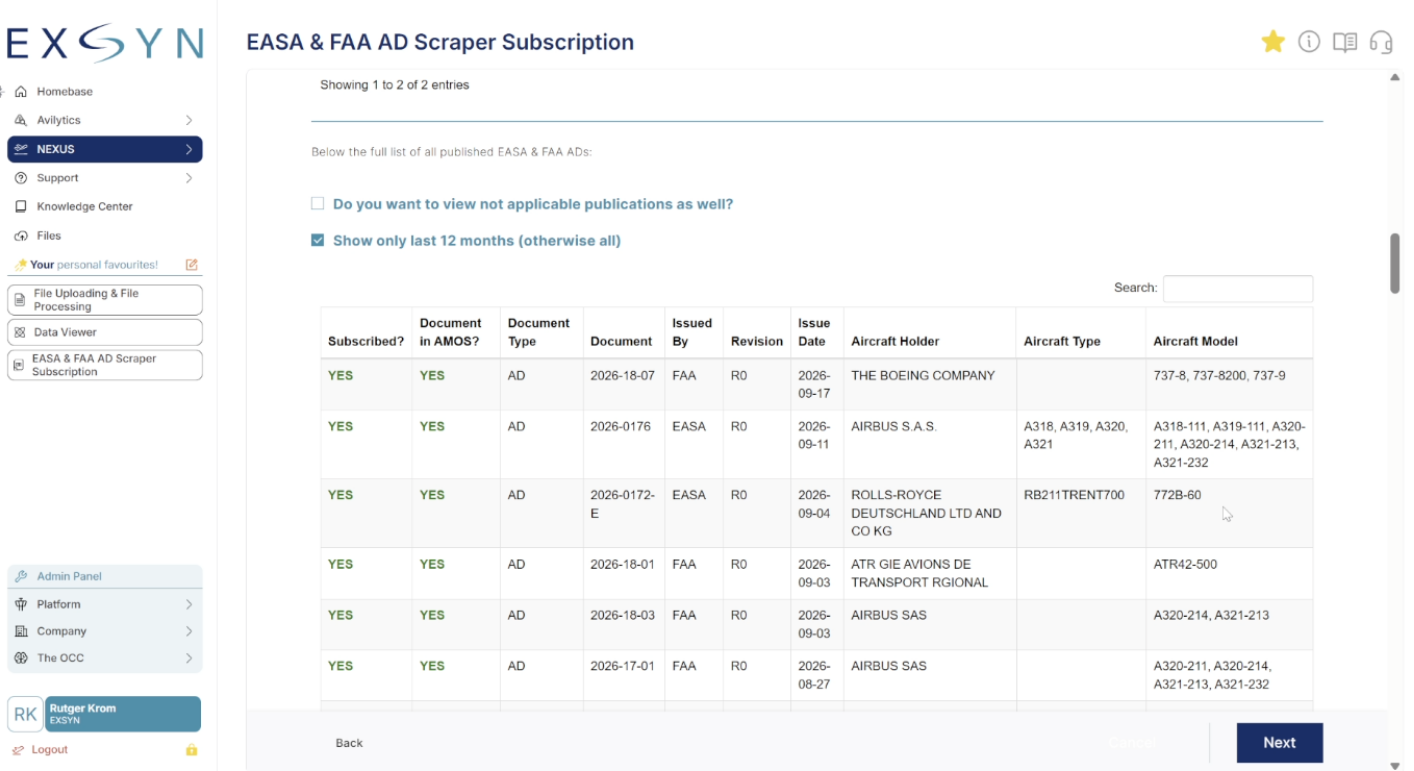Click the headset support icon
Screen dimensions: 1414x771
tap(1381, 42)
